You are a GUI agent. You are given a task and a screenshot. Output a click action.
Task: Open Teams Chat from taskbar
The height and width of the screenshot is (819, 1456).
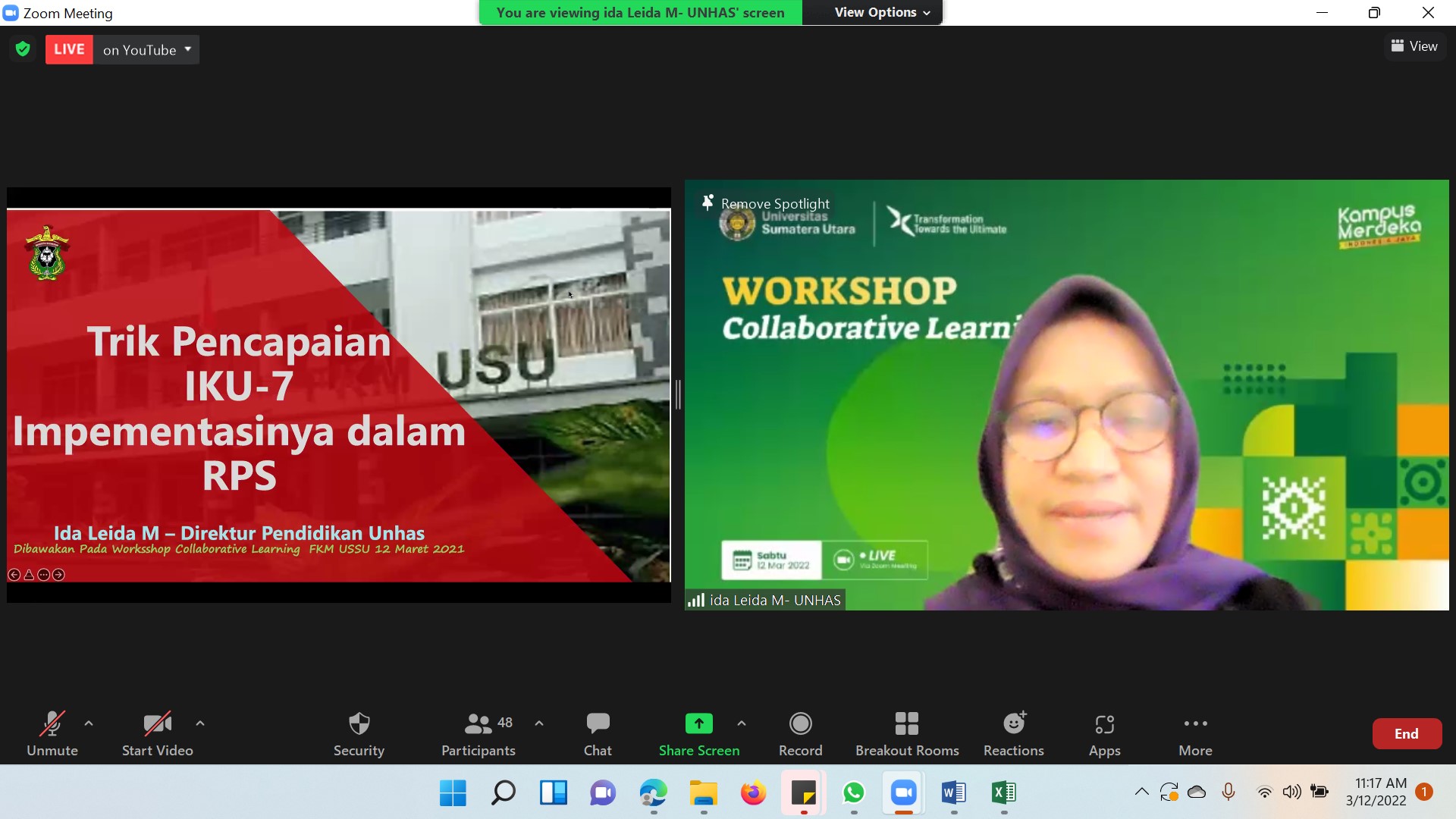pos(603,793)
